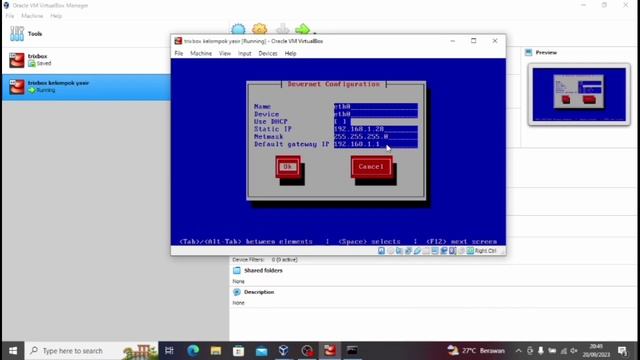Open File menu in VM window
The image size is (640, 360).
(x=179, y=53)
